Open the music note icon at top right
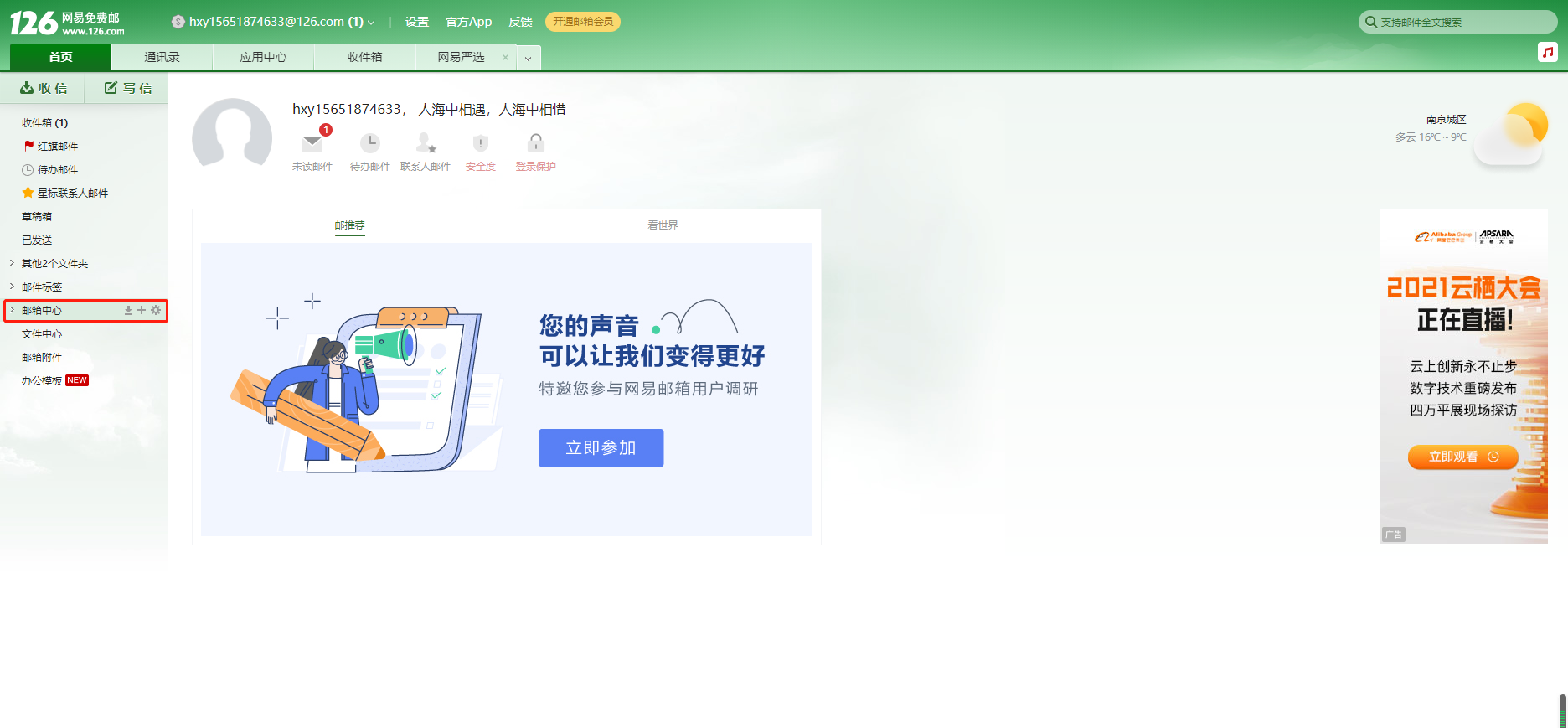Screen dimensions: 1568x728 (1548, 53)
